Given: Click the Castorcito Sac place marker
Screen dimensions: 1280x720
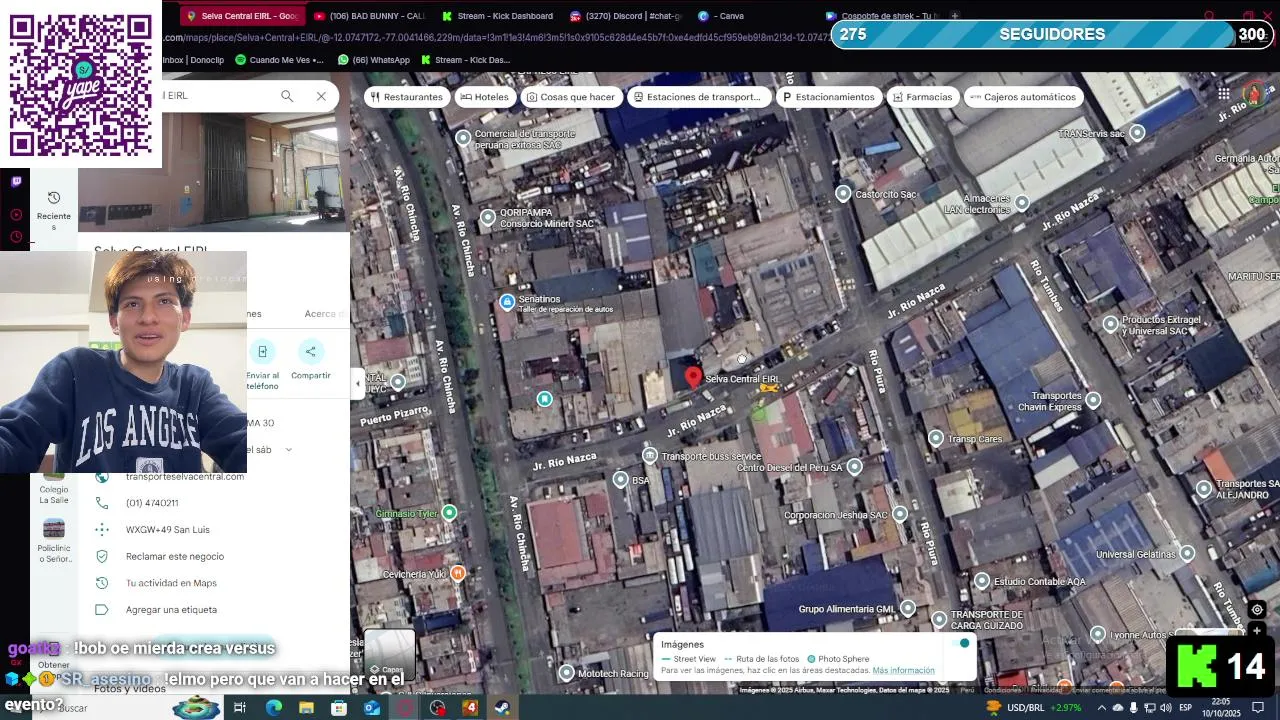Looking at the screenshot, I should click(x=843, y=194).
